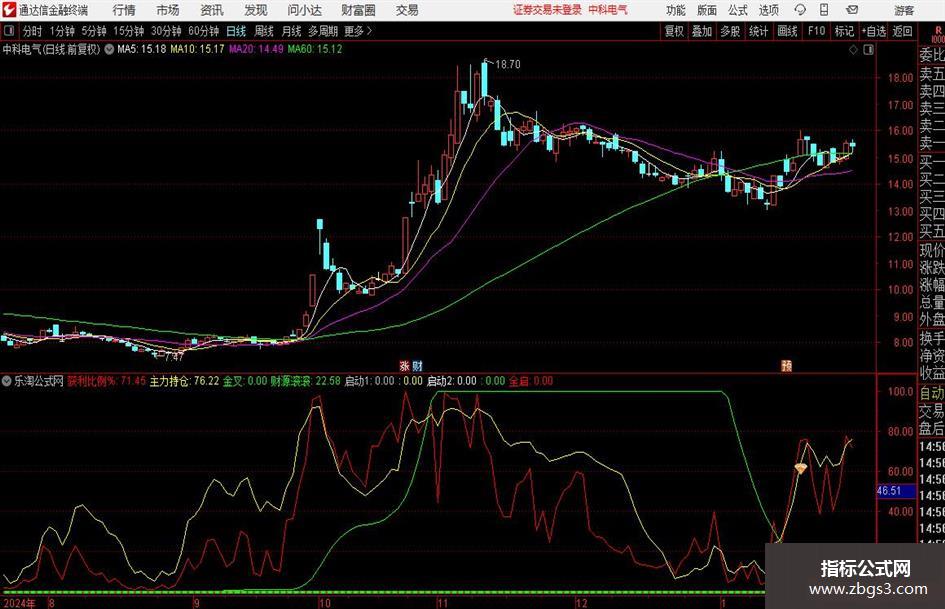Viewport: 945px width, 609px height.
Task: Select the 多周期 multi-period view
Action: (322, 31)
